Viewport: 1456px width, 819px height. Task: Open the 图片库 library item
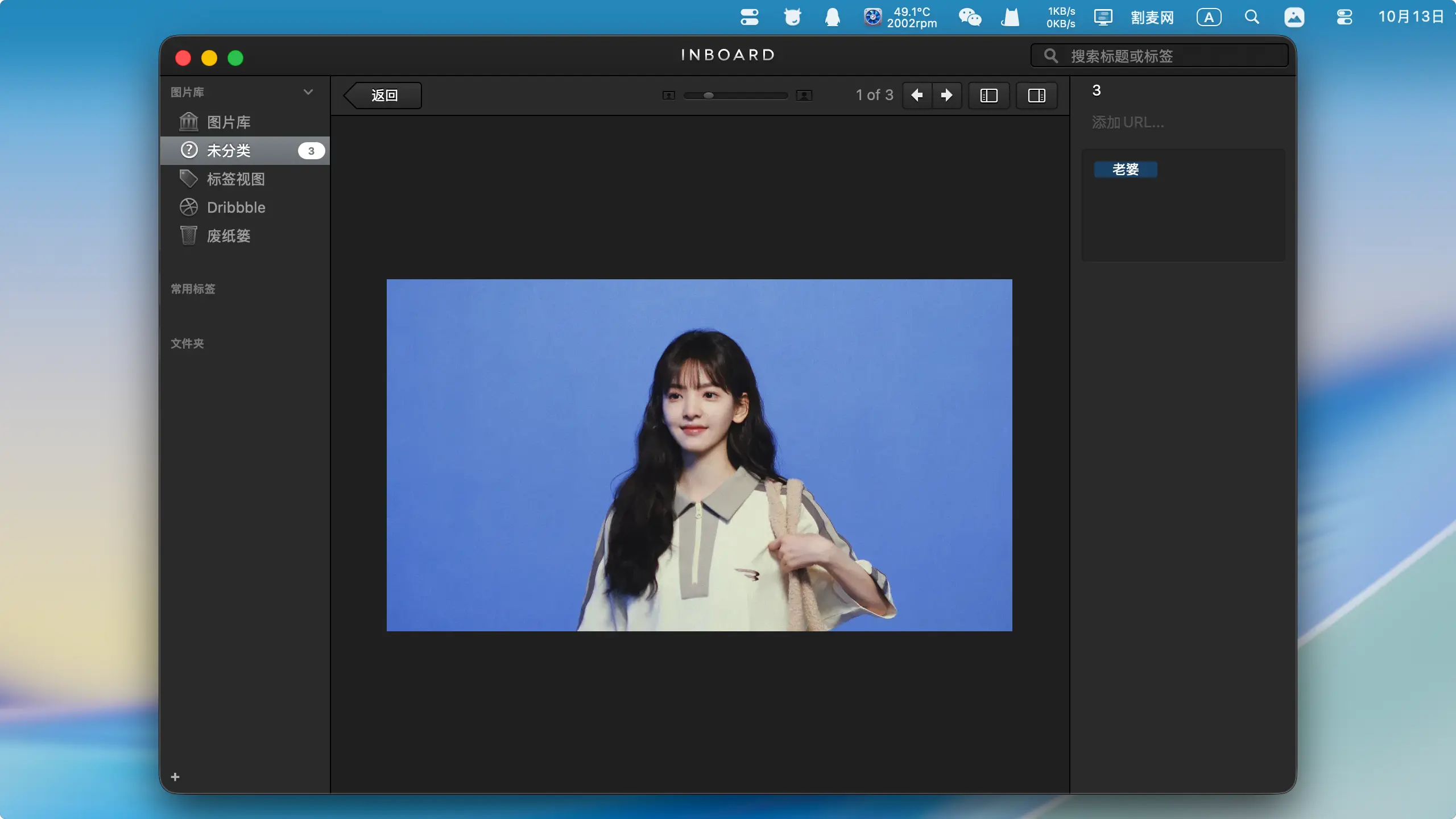(x=228, y=122)
